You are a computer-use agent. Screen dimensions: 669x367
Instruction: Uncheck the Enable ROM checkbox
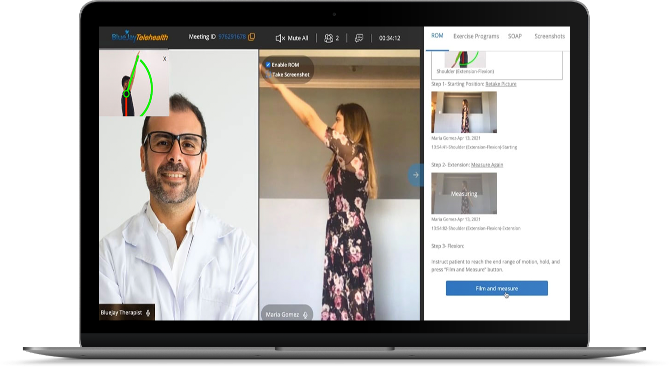point(268,65)
